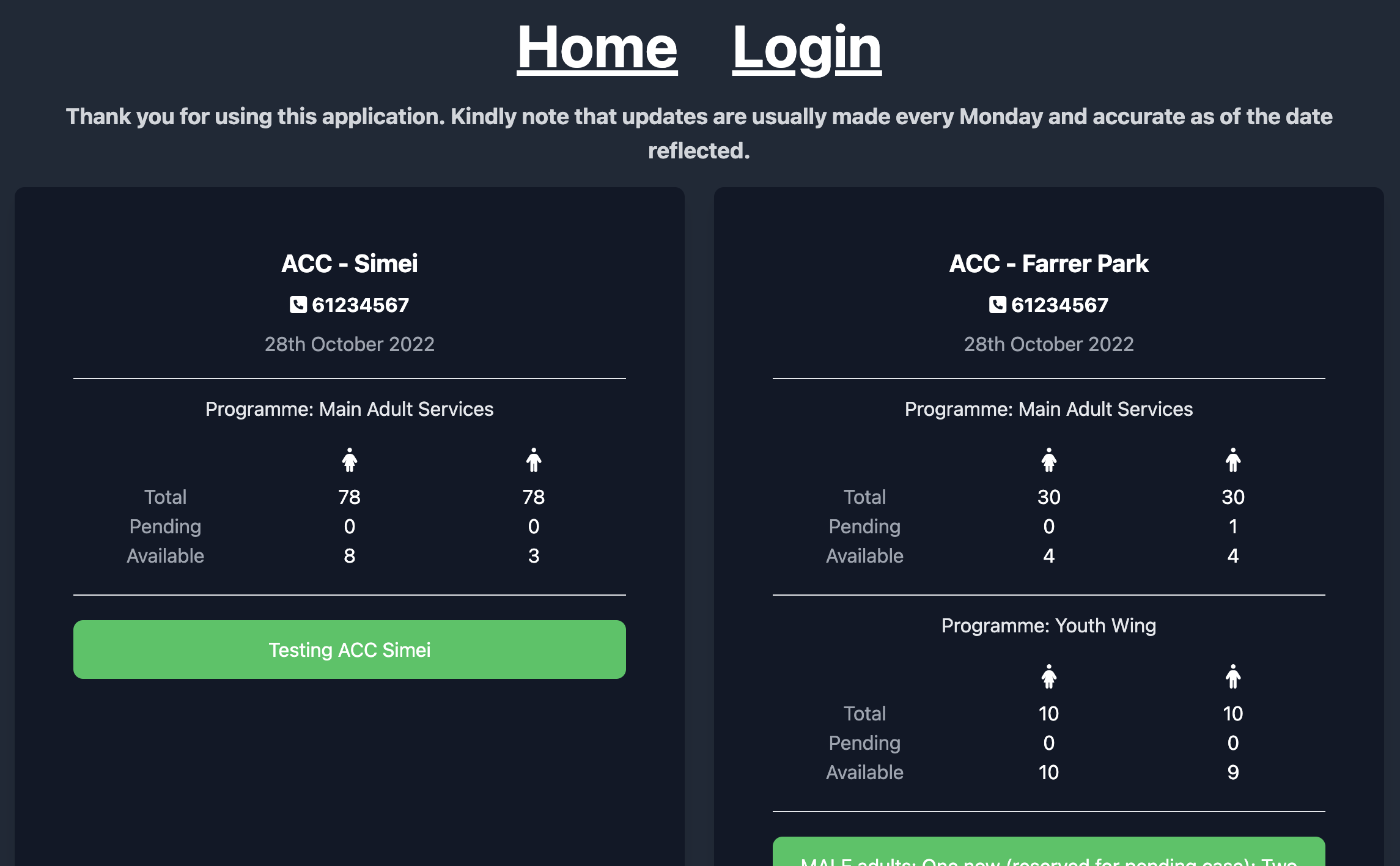The height and width of the screenshot is (866, 1400).
Task: Click Simei female total 78
Action: click(x=350, y=497)
